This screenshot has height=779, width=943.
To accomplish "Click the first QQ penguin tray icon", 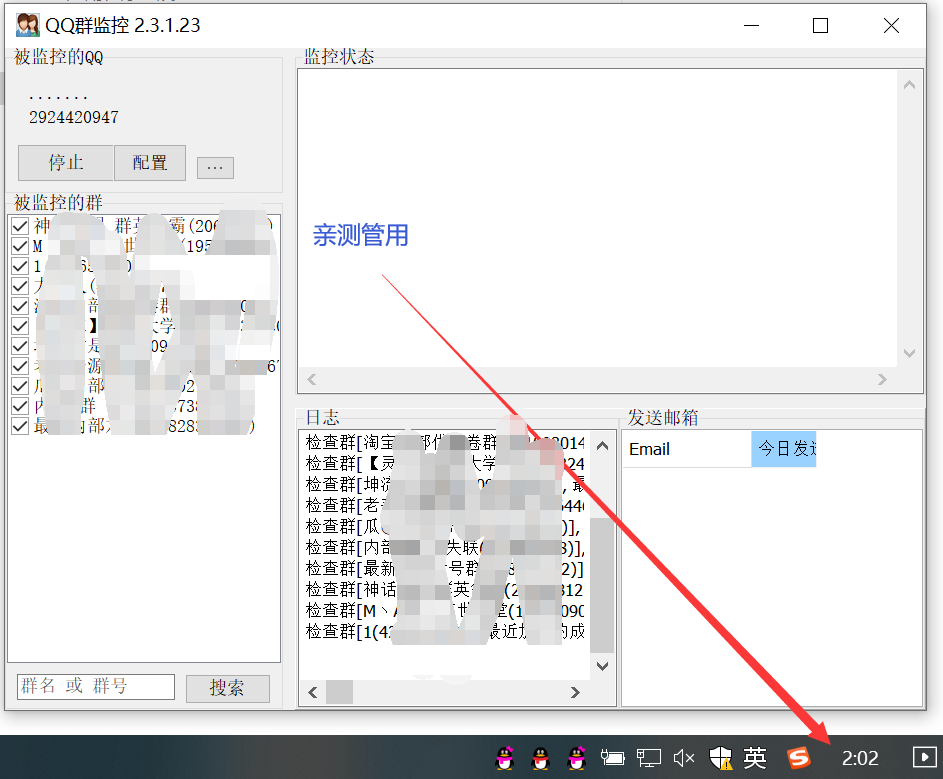I will [x=506, y=759].
